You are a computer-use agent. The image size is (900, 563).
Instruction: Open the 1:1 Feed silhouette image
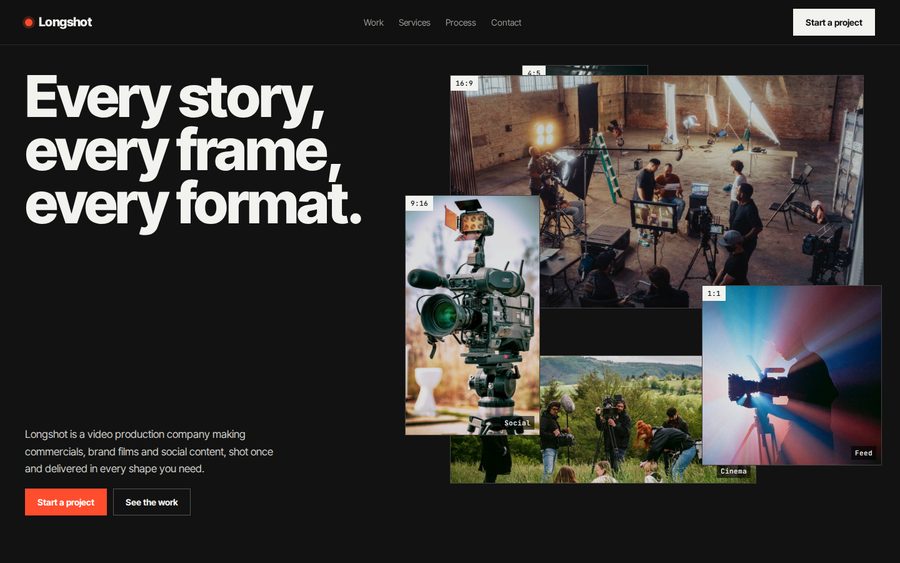point(792,375)
